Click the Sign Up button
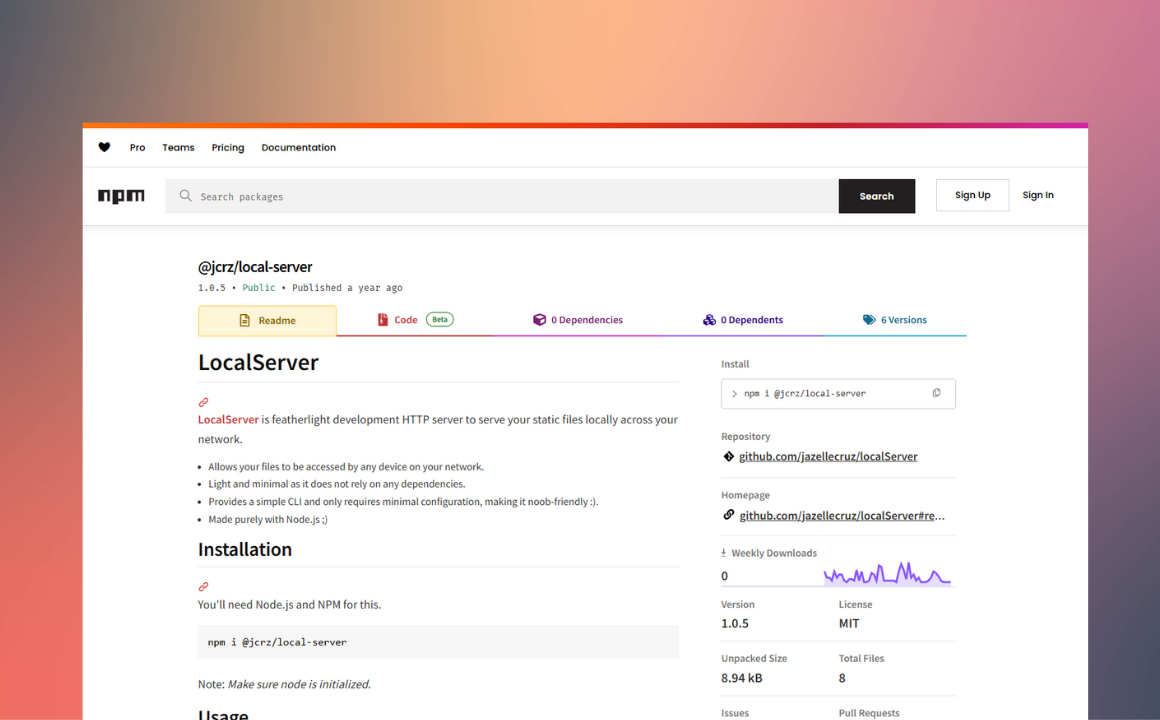1160x720 pixels. click(x=972, y=195)
